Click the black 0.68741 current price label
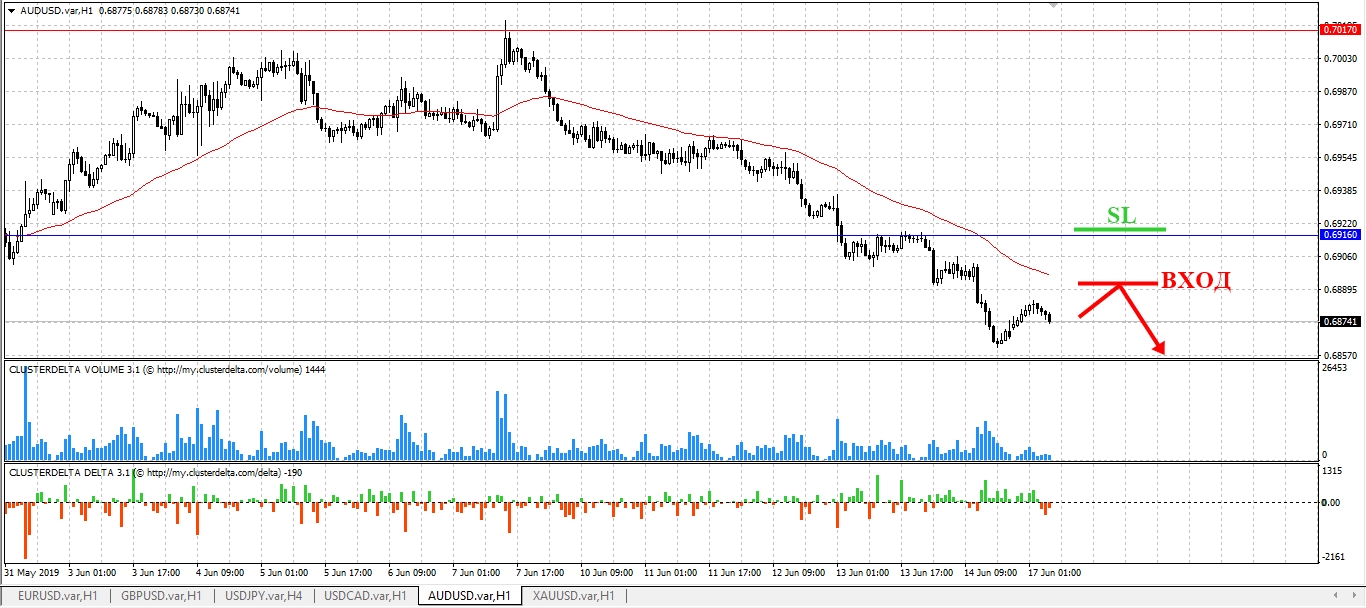The width and height of the screenshot is (1366, 608). click(x=1341, y=322)
